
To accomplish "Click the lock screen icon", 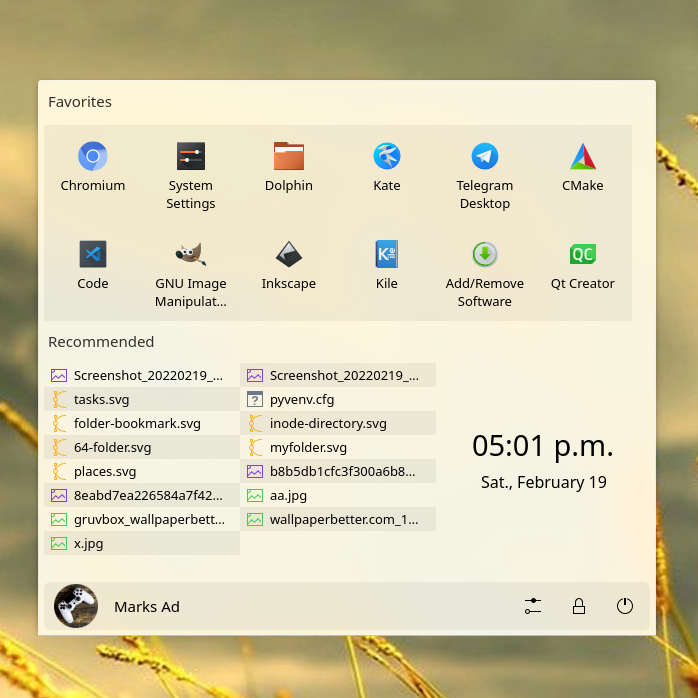I will tap(578, 606).
